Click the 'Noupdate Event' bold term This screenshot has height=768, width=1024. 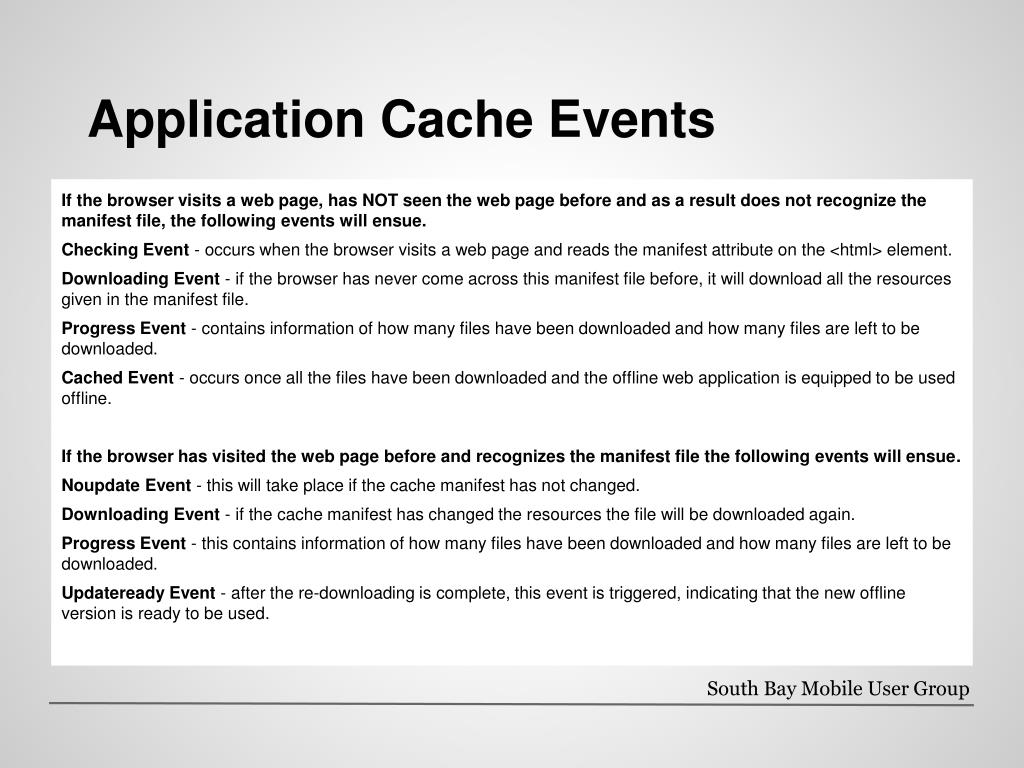point(126,485)
